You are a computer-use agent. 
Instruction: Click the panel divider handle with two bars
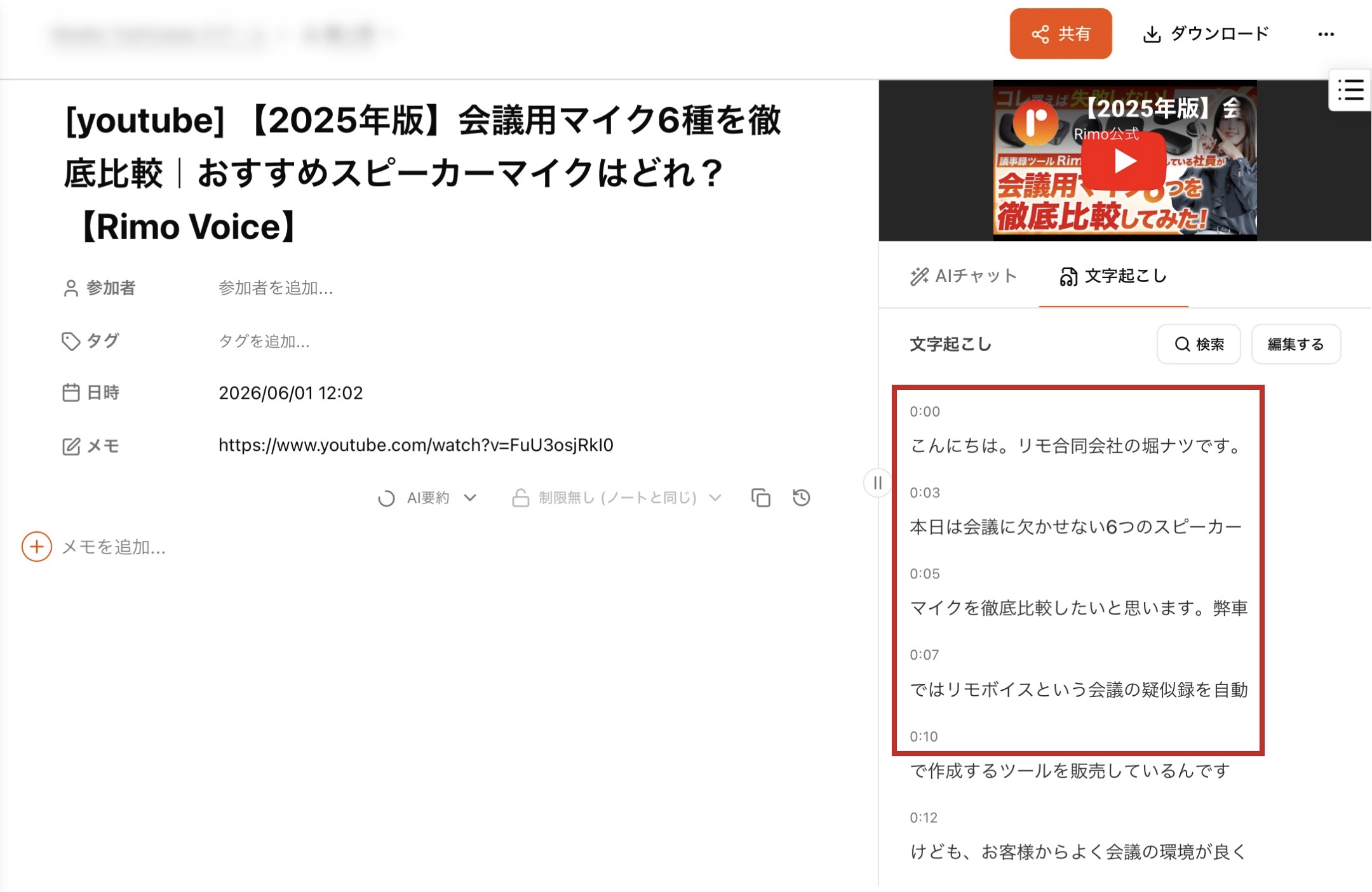coord(877,483)
